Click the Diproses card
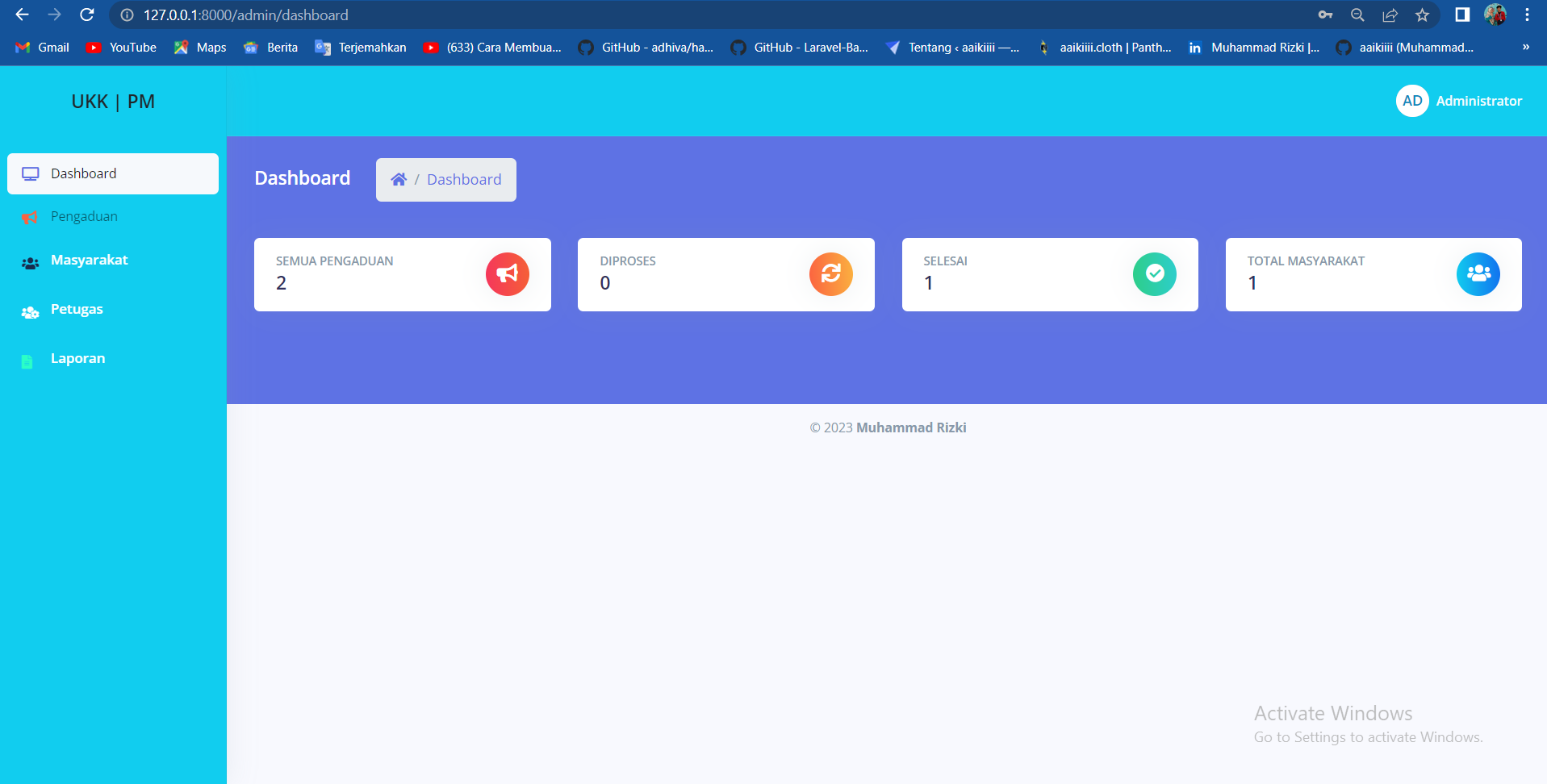 point(726,274)
